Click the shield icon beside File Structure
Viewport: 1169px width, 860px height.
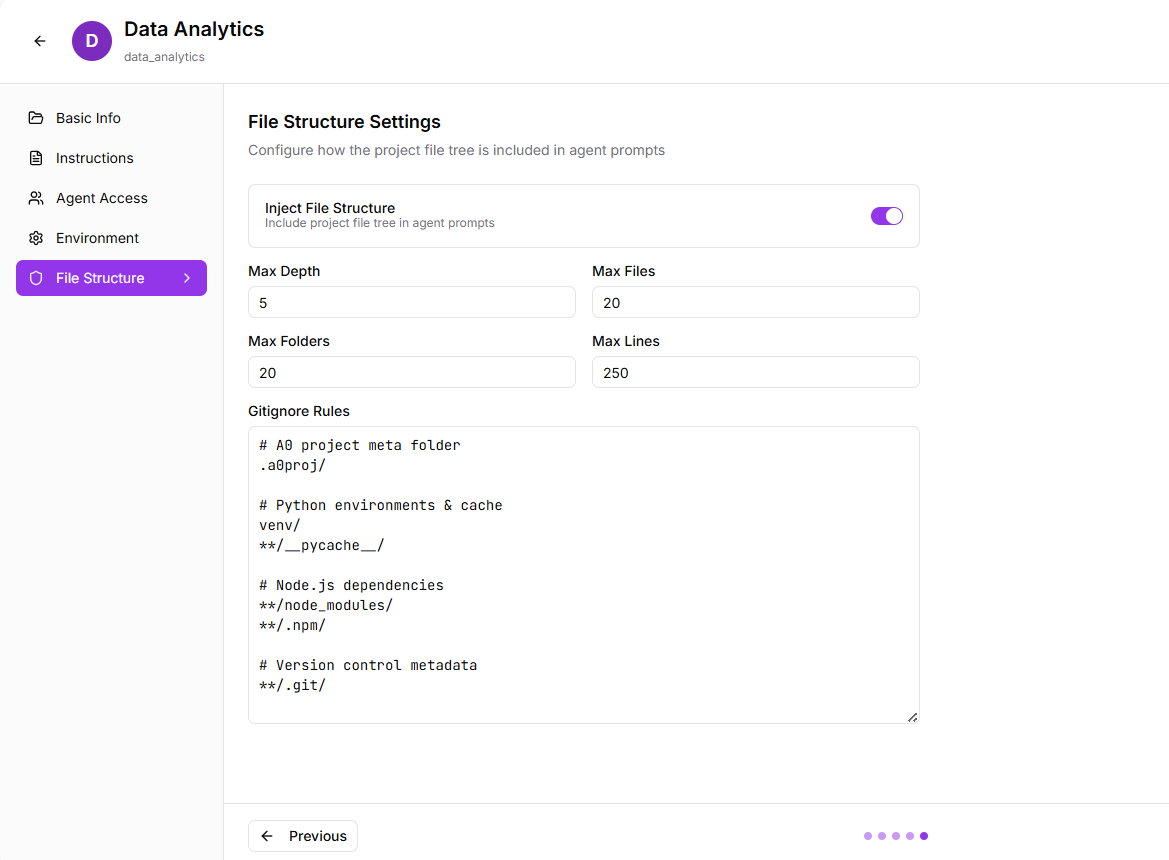[36, 278]
